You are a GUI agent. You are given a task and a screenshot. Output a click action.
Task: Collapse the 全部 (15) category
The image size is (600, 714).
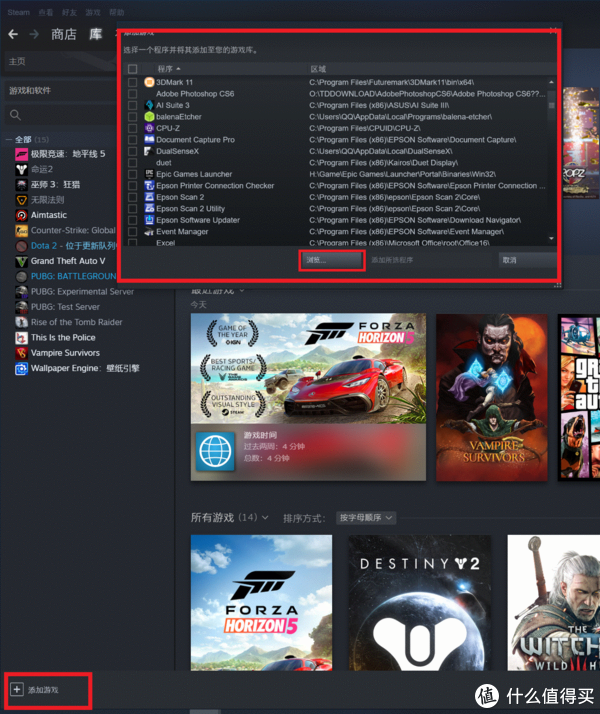click(9, 139)
